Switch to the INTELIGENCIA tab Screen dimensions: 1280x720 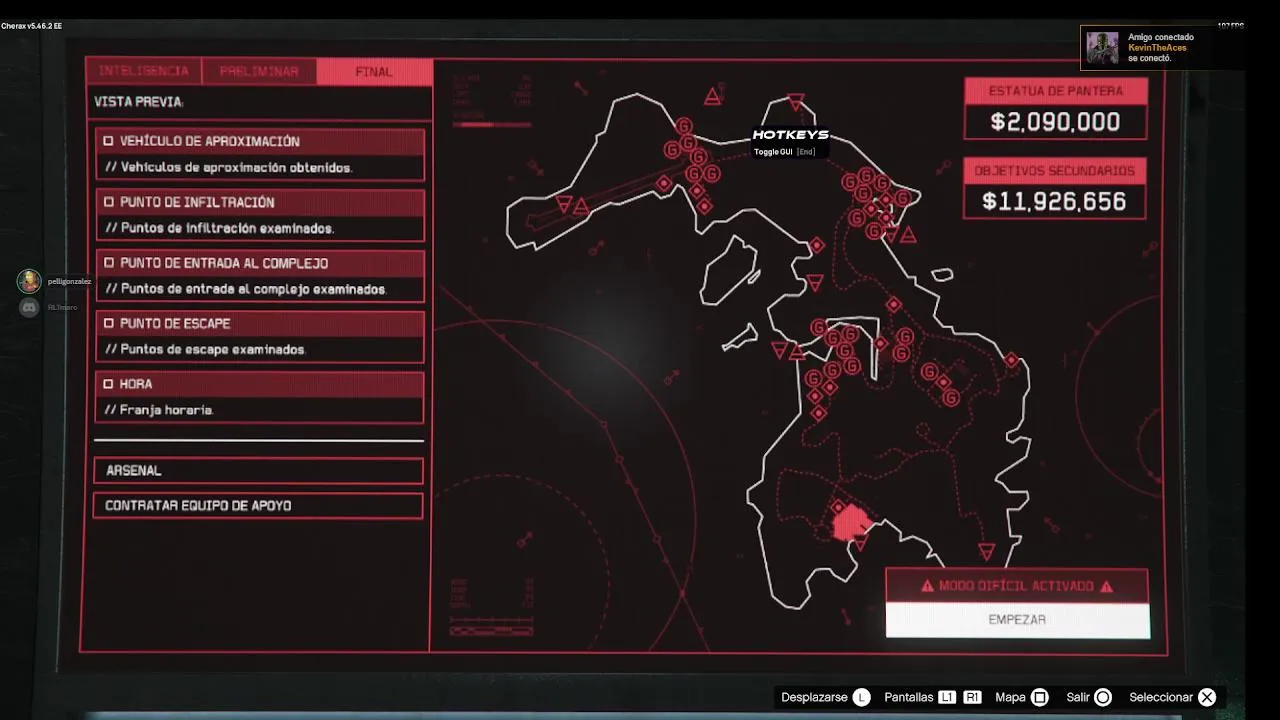(144, 71)
